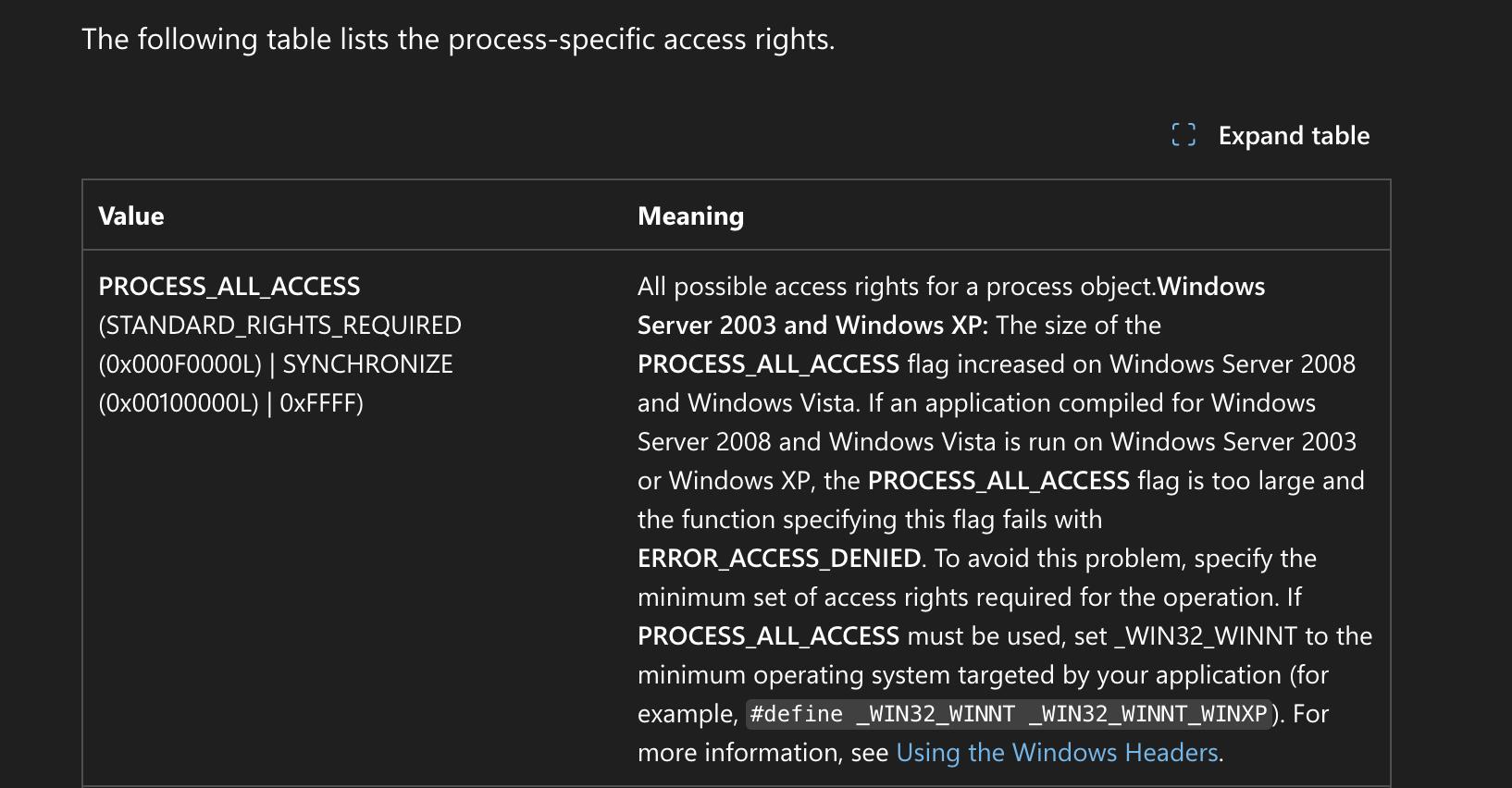Click the STANDARD_RIGHTS_REQUIRED text

[x=283, y=326]
